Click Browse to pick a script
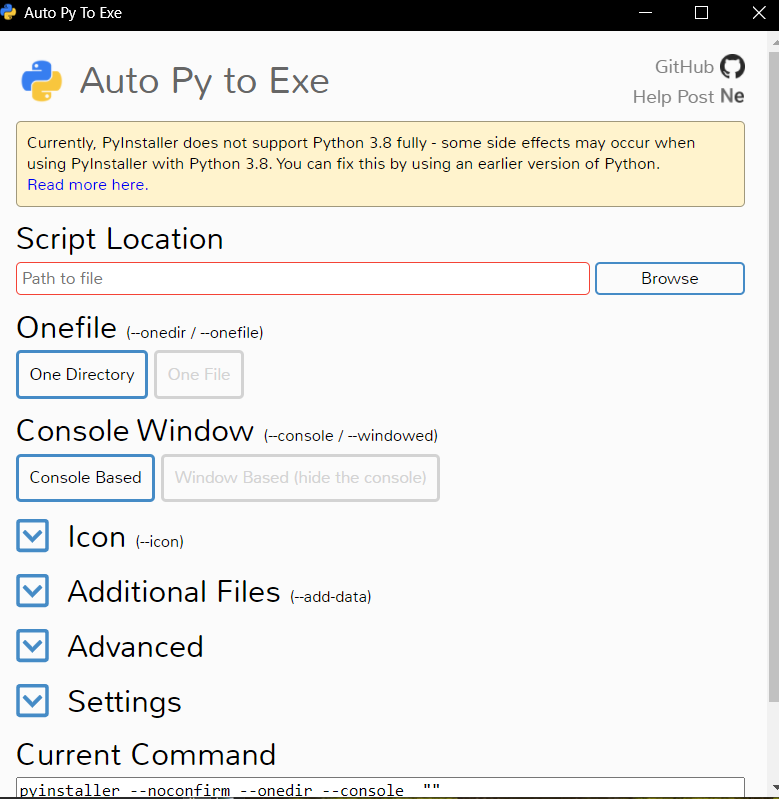The image size is (779, 799). coord(670,279)
